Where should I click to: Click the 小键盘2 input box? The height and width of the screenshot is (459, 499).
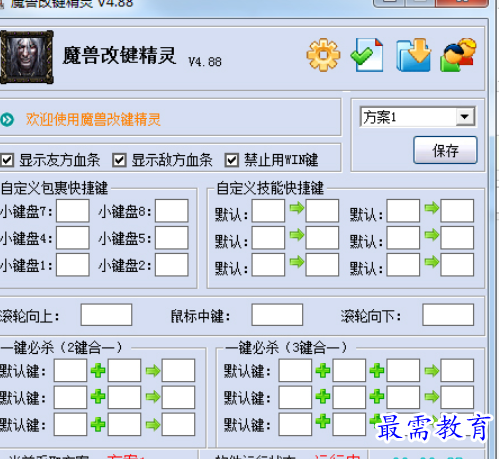tap(172, 265)
